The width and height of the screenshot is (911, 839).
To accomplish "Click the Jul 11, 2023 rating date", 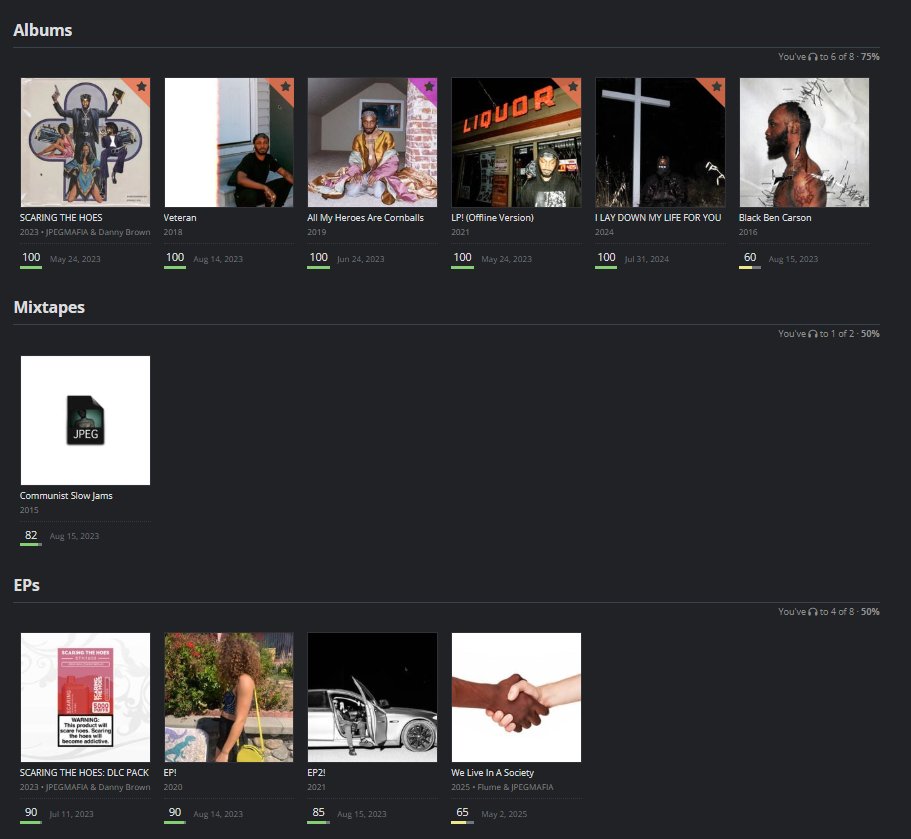I will coord(71,815).
